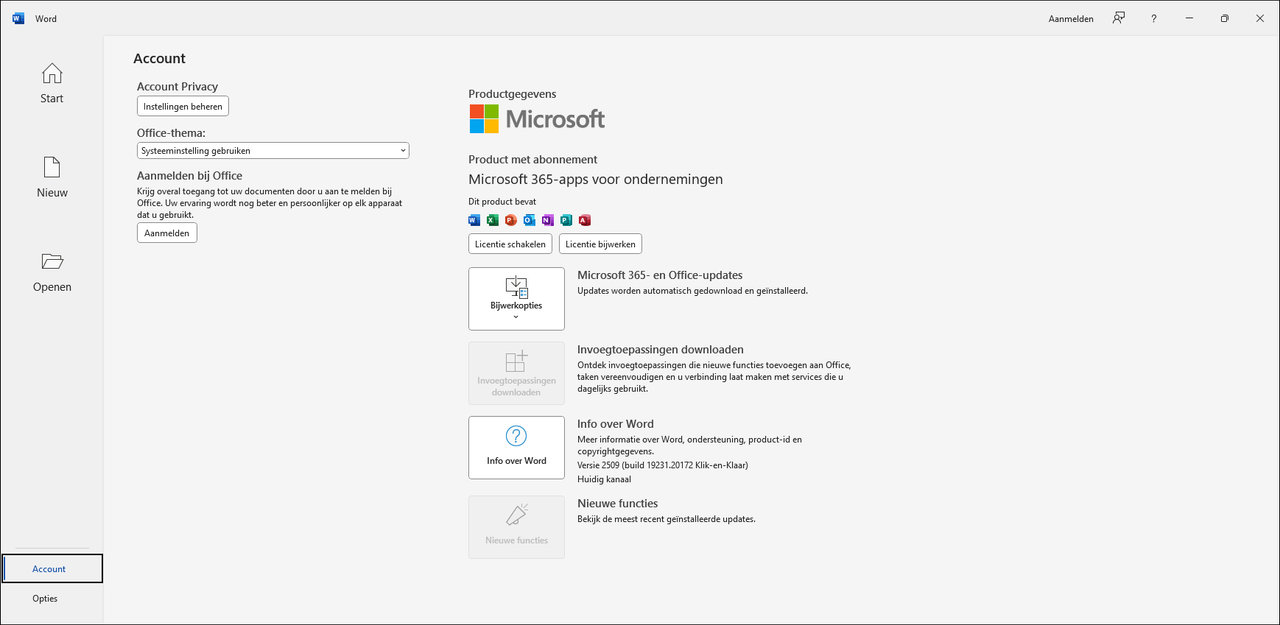The width and height of the screenshot is (1280, 625).
Task: Click the Account Privacy heading
Action: (177, 87)
